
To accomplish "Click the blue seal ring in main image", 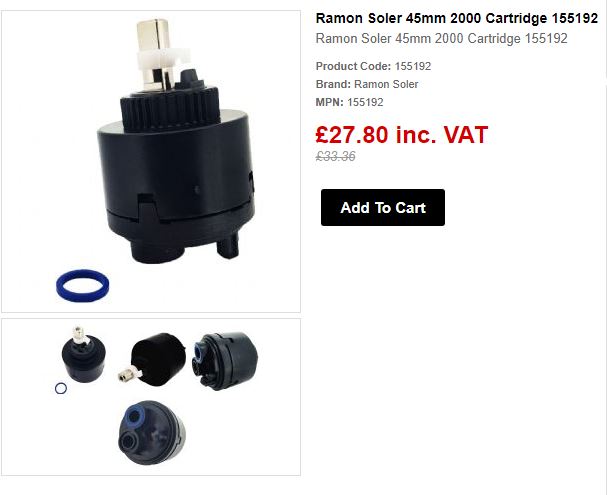I will pos(82,286).
